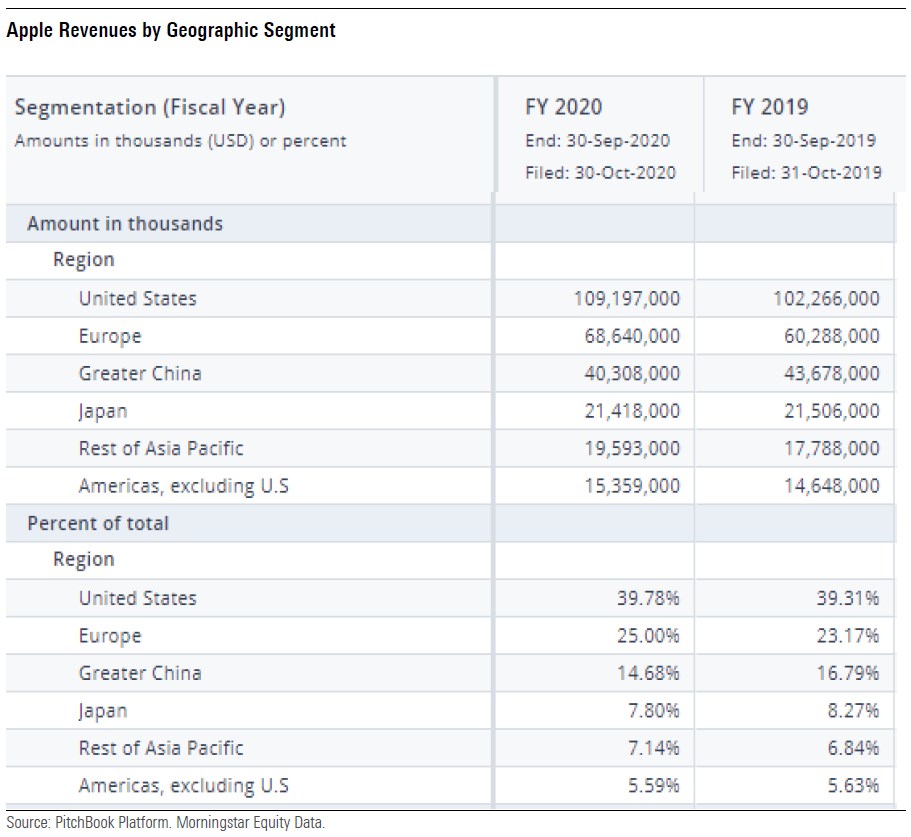The width and height of the screenshot is (911, 837).
Task: Select Region row under Percent of total
Action: 84,560
